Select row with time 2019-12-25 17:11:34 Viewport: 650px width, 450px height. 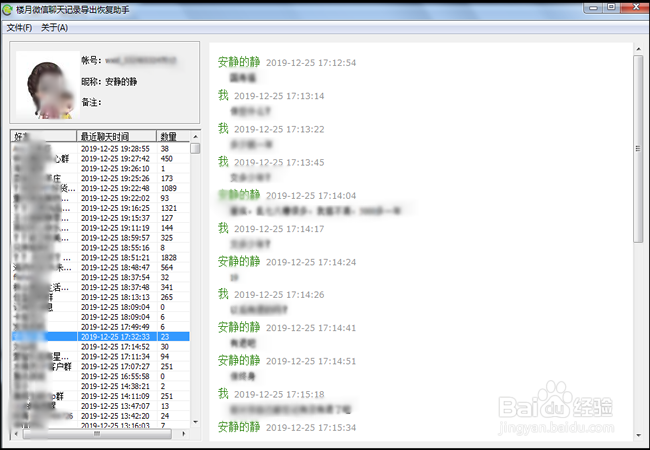point(100,357)
